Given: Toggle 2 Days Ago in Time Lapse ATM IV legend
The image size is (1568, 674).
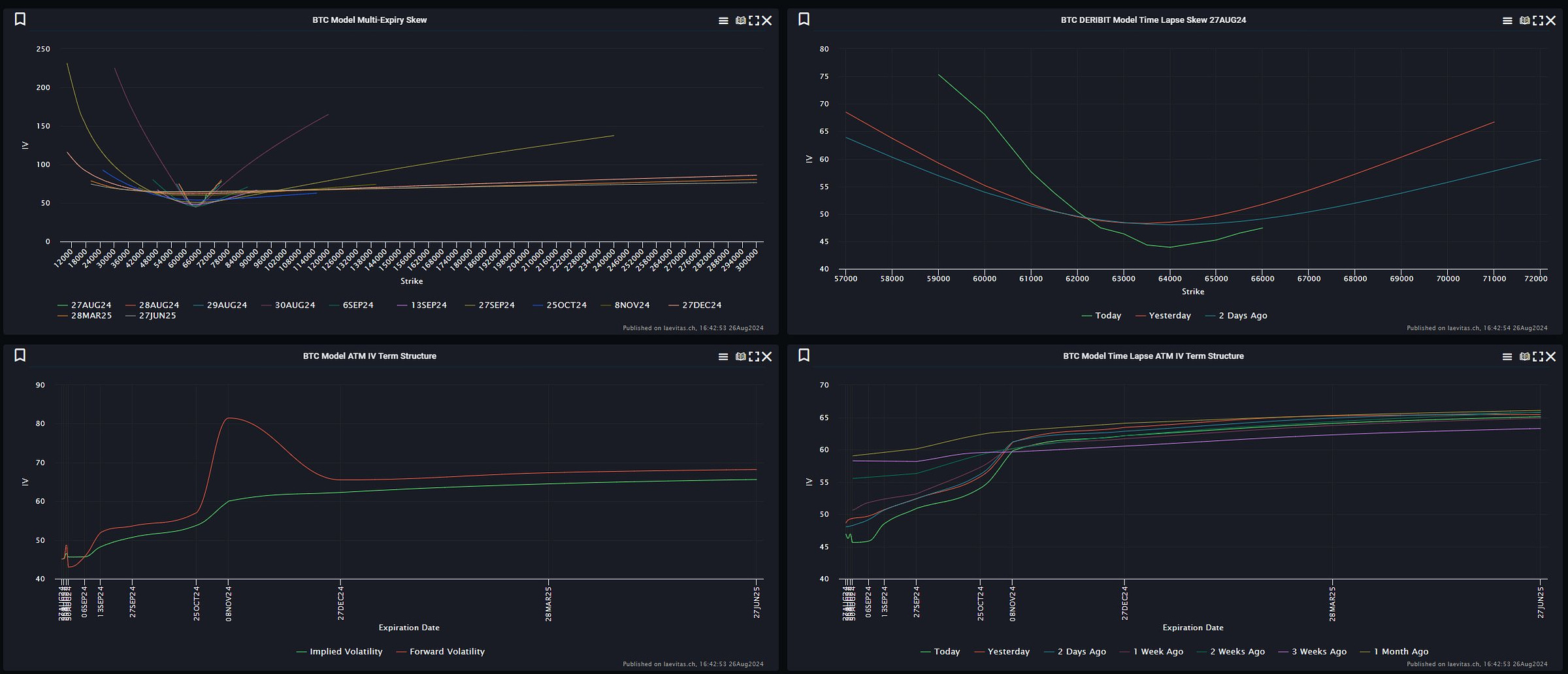Looking at the screenshot, I should click(1075, 651).
